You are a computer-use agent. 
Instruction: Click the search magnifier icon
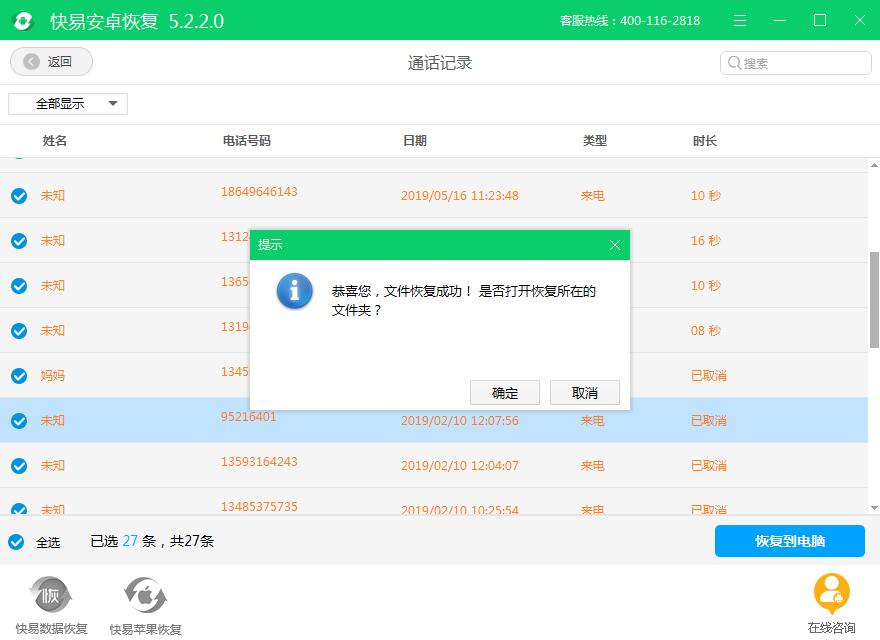point(734,62)
